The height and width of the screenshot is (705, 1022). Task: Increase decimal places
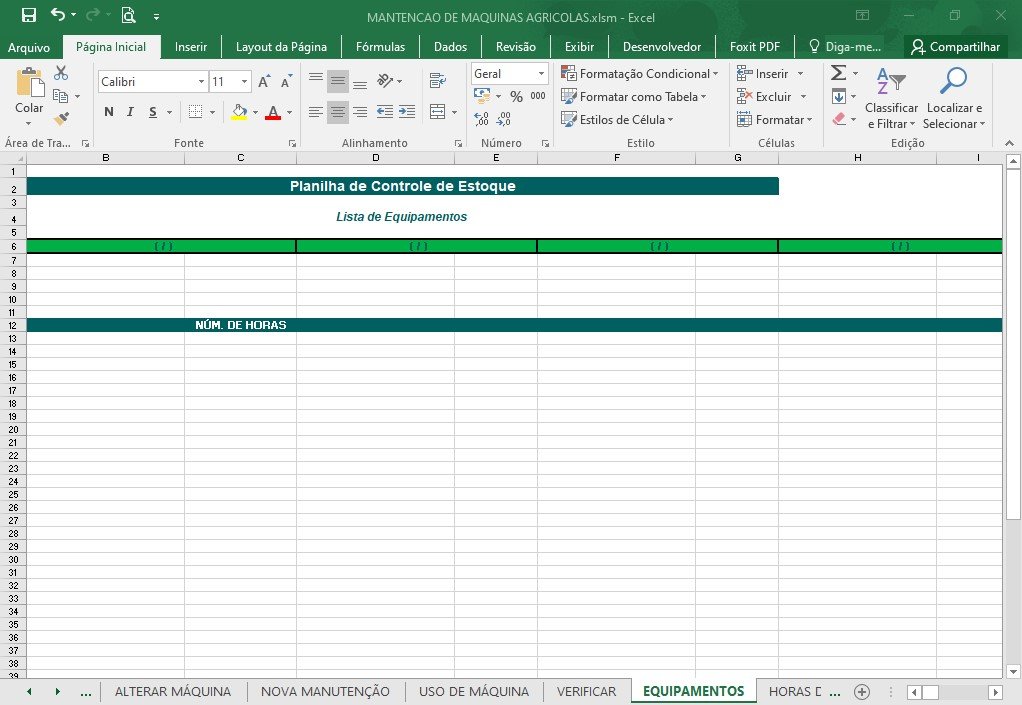(x=482, y=119)
